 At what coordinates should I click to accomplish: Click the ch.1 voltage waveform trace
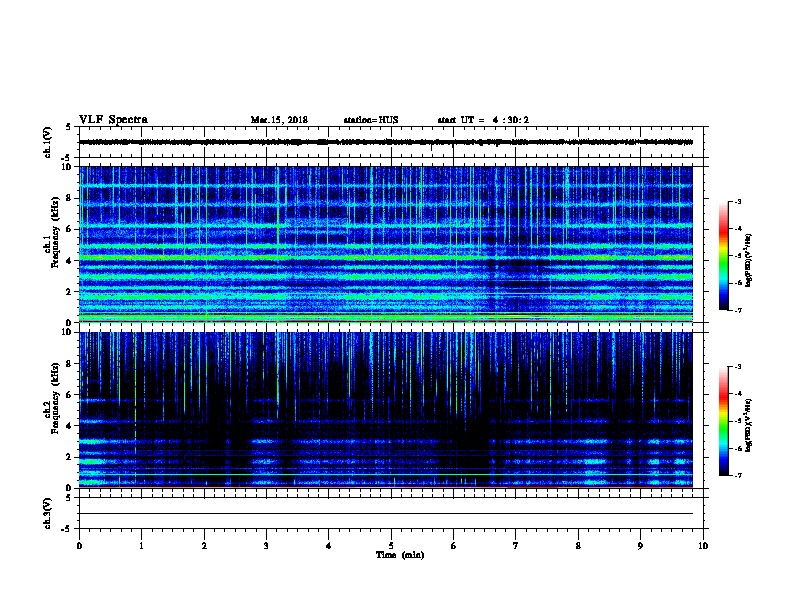click(386, 142)
